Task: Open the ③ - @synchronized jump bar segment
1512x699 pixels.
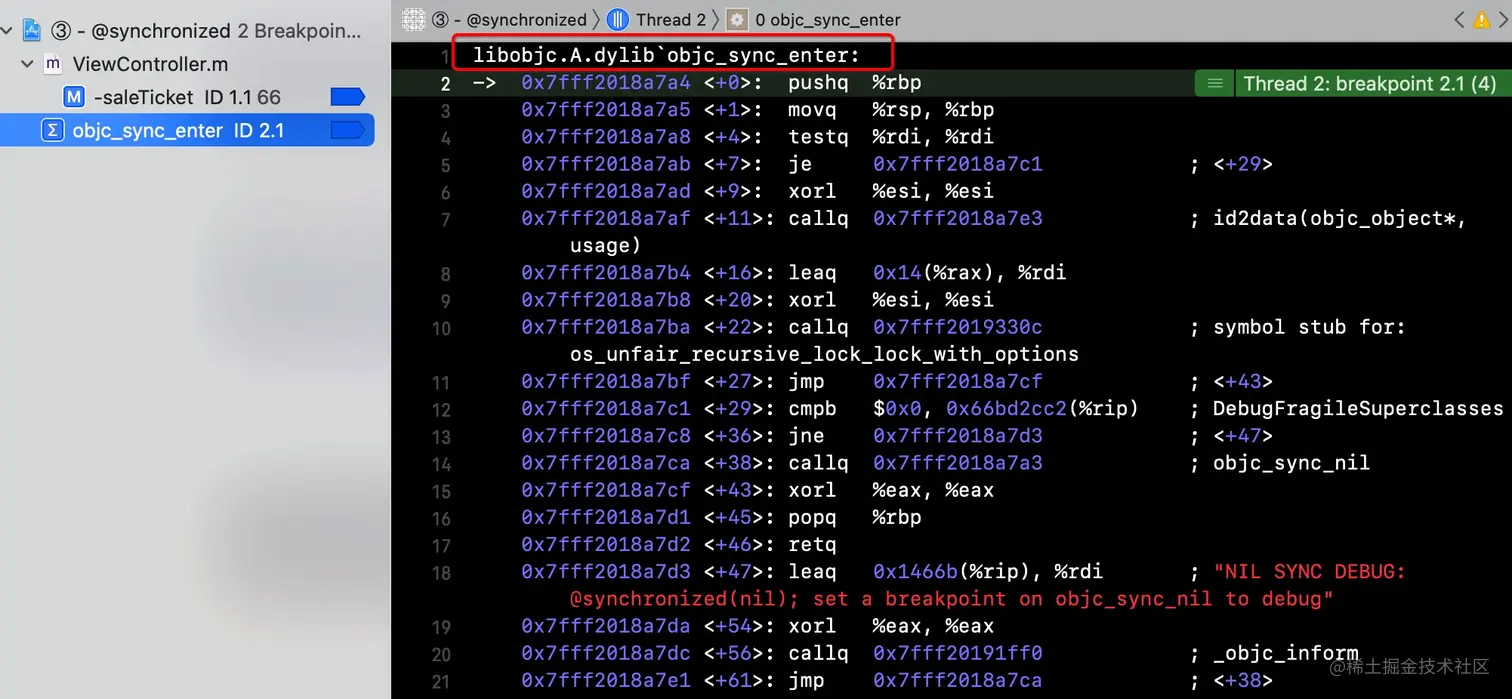Action: (509, 19)
